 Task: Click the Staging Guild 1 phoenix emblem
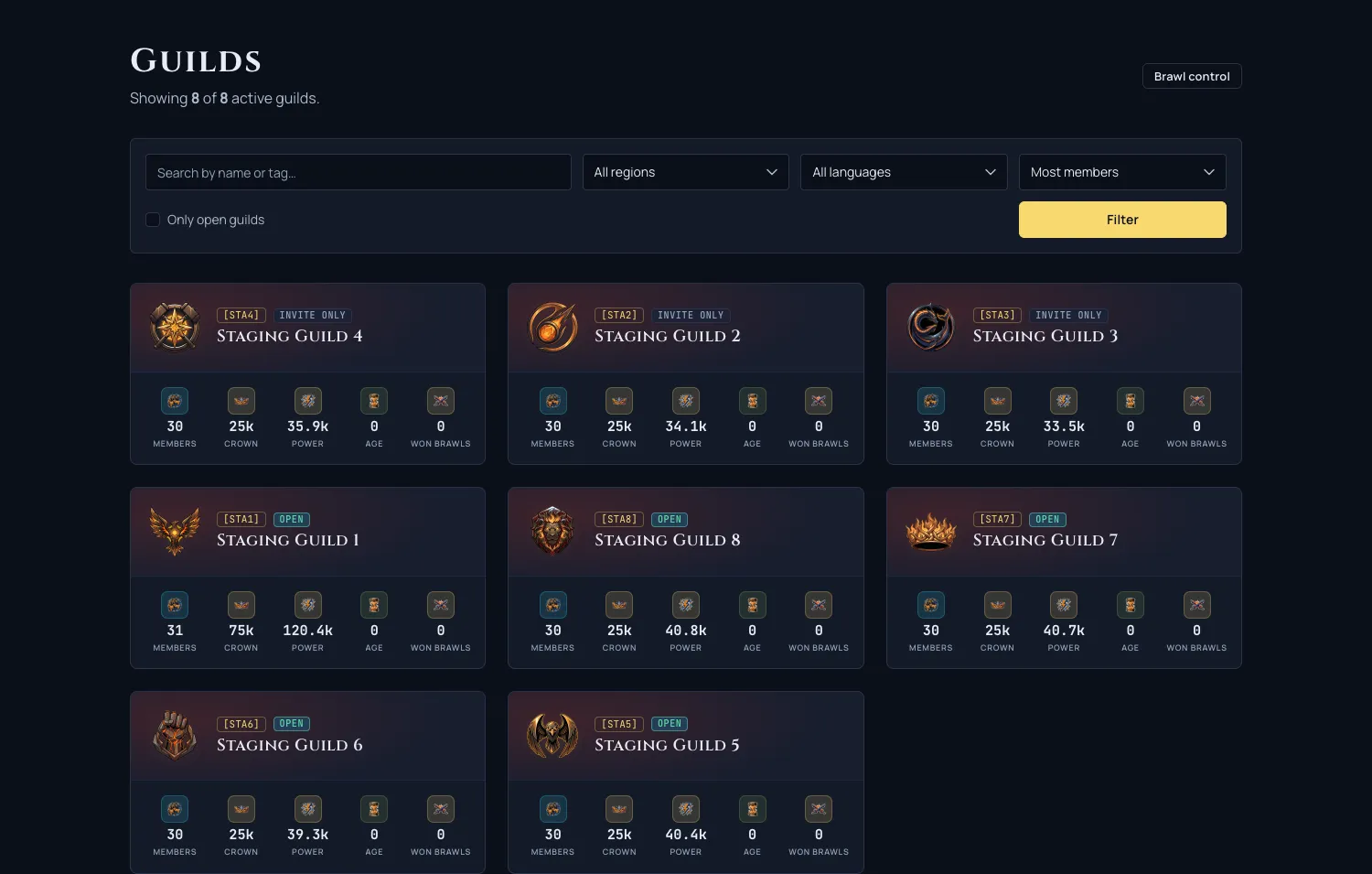click(175, 531)
